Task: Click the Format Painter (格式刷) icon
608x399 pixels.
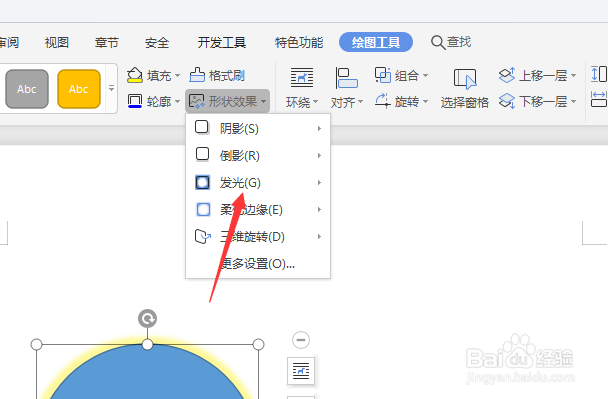Action: tap(197, 75)
